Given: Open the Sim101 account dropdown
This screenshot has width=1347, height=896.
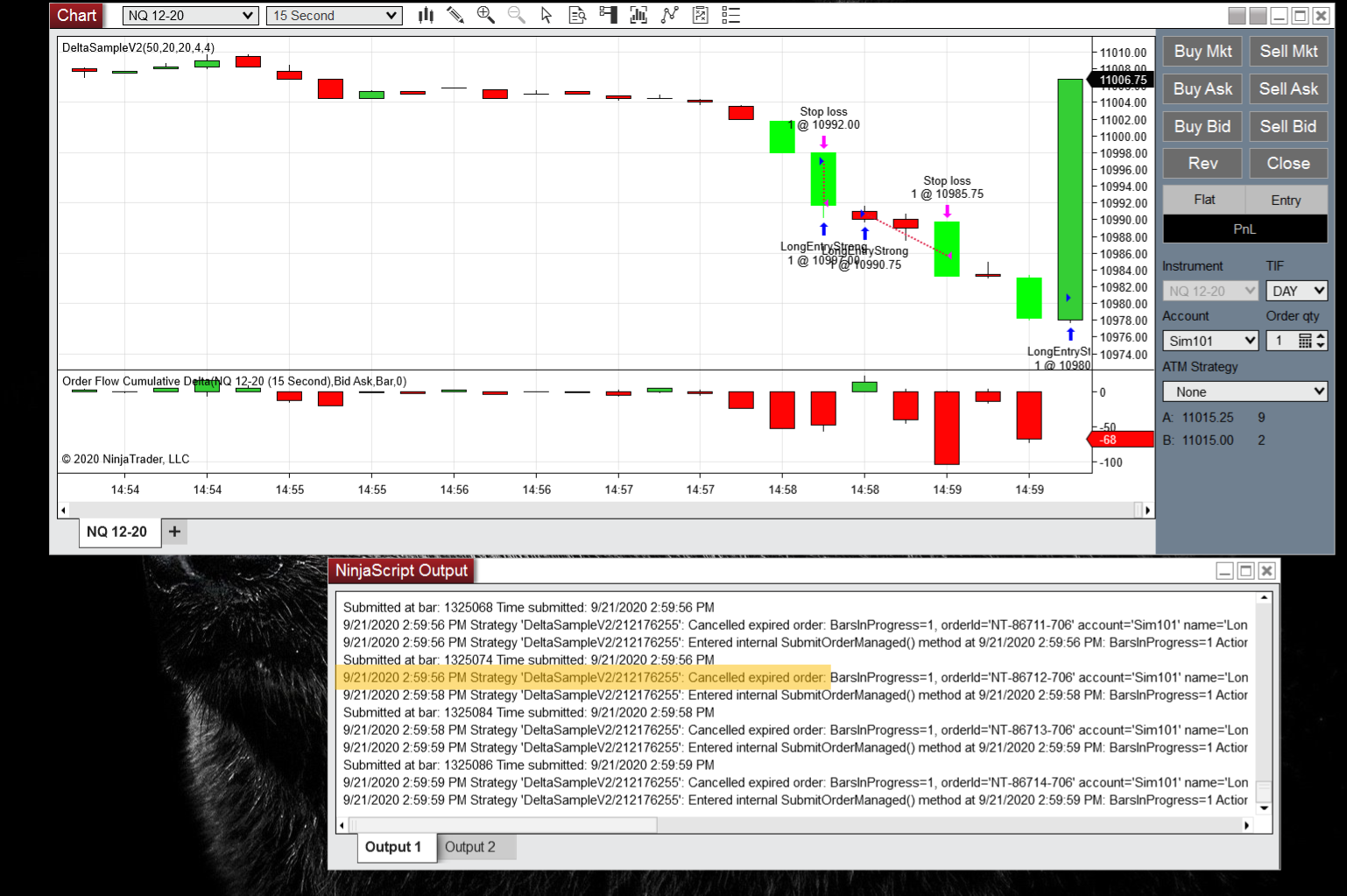Looking at the screenshot, I should tap(1210, 341).
